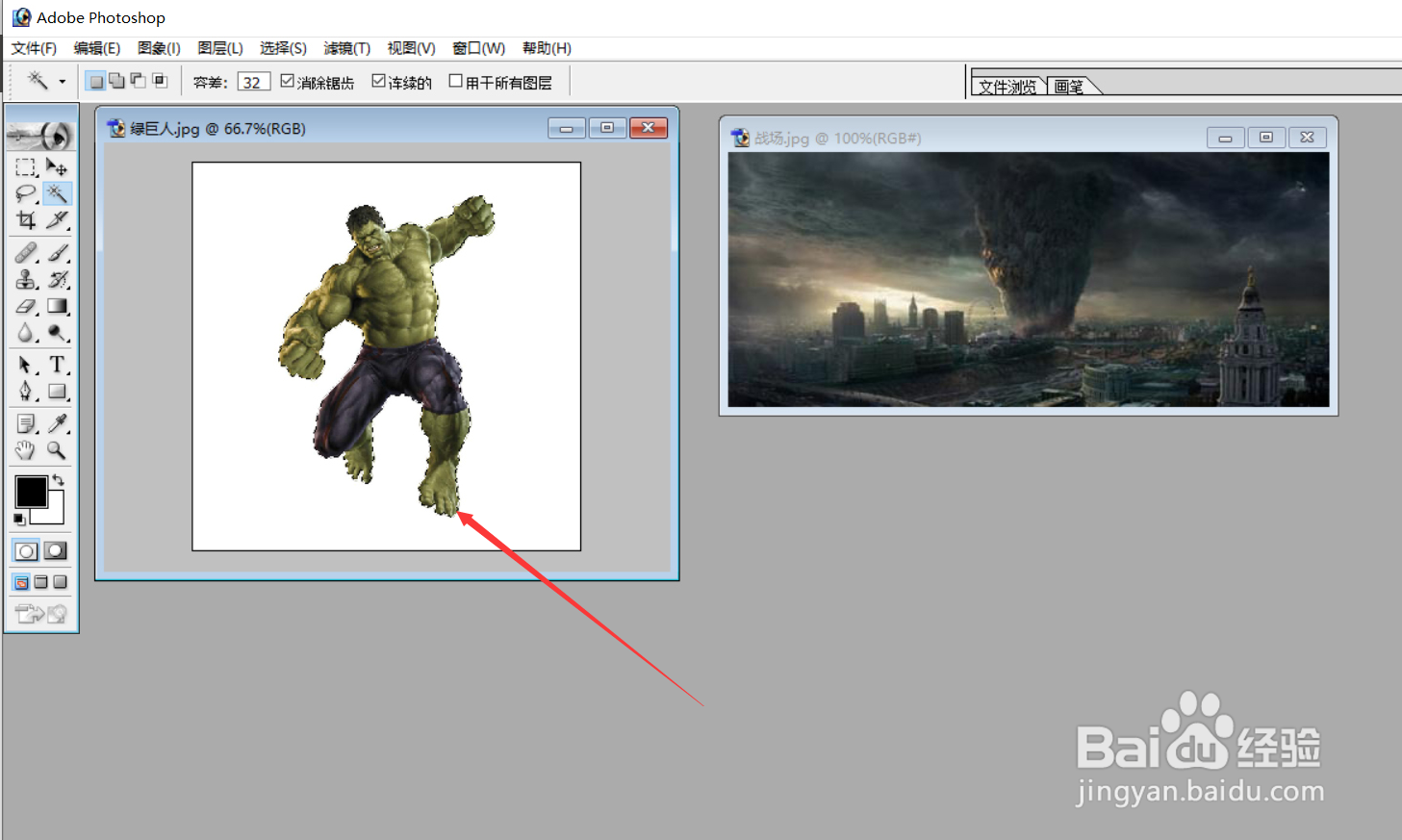Open the 窗口(W) menu
1402x840 pixels.
478,48
